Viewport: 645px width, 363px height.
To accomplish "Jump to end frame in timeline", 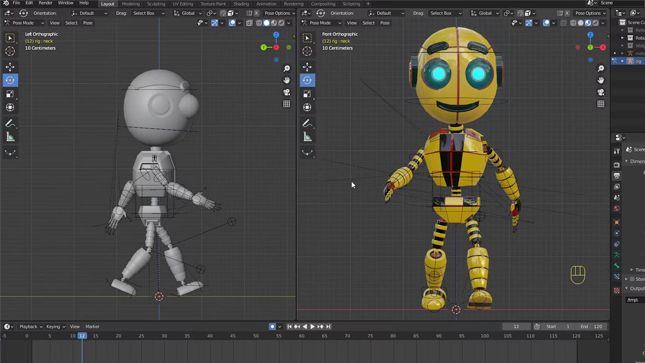I will pos(328,326).
